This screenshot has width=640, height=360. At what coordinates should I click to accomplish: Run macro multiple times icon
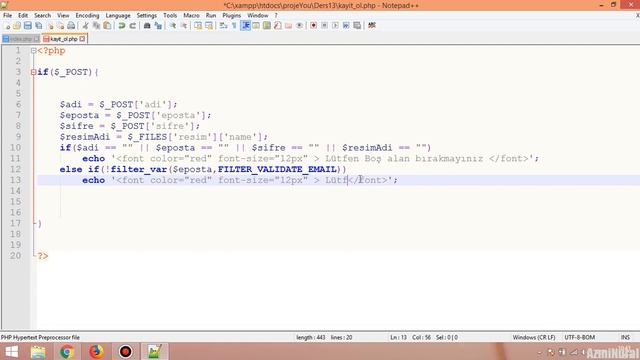(346, 26)
